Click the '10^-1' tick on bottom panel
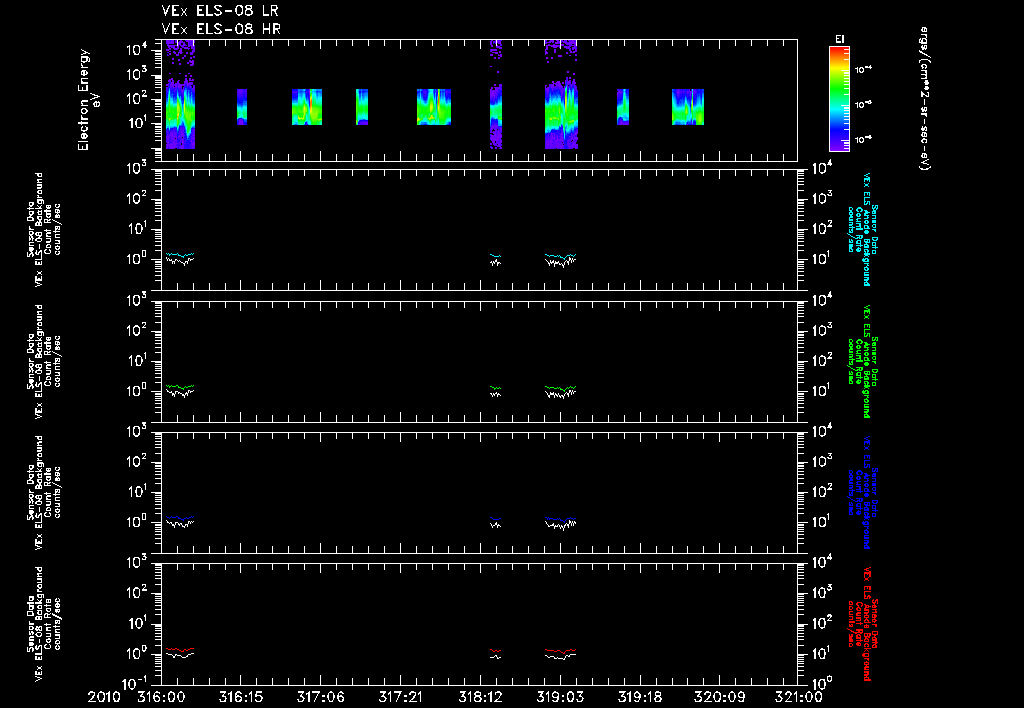The height and width of the screenshot is (708, 1024). 135,683
